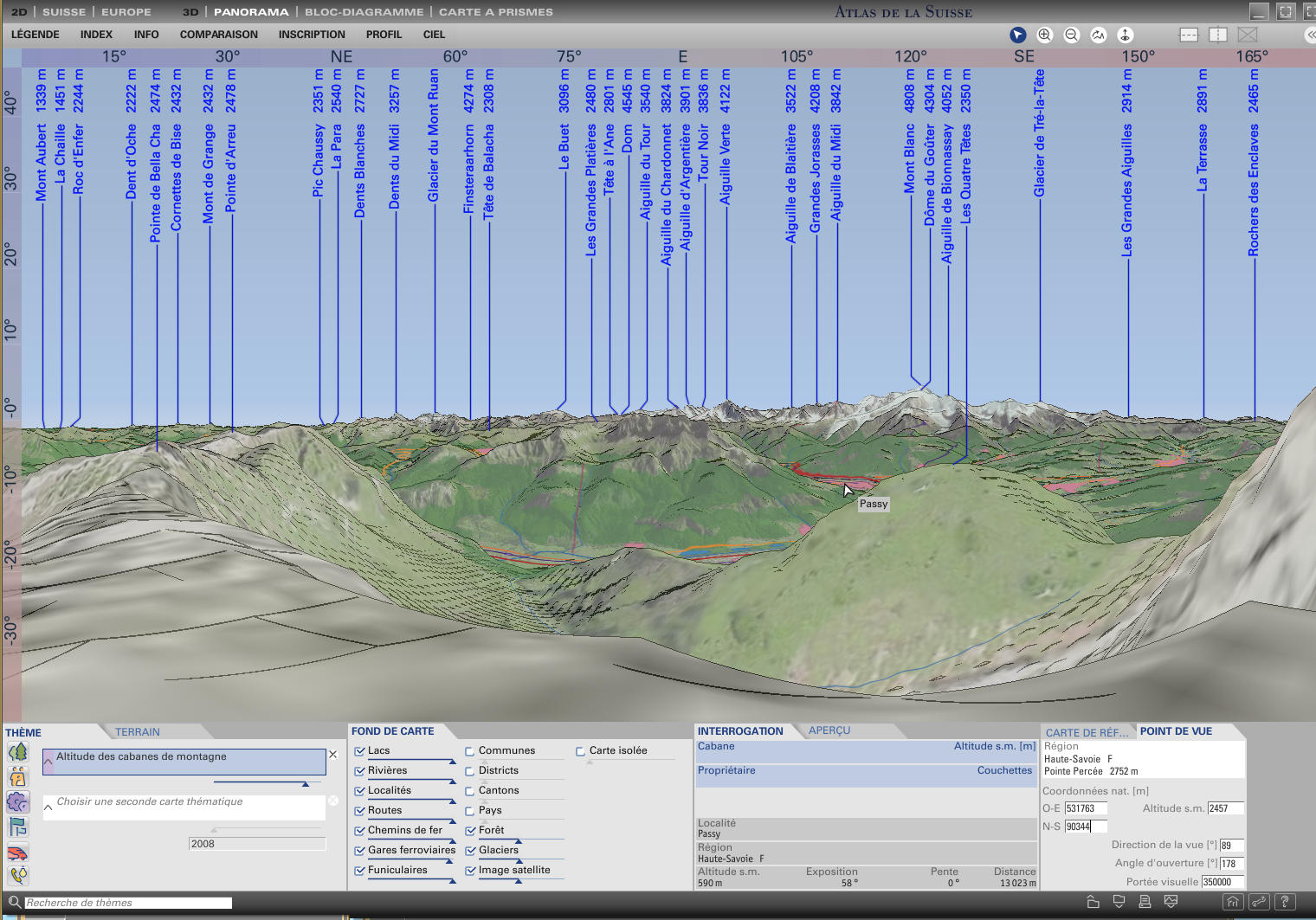The width and height of the screenshot is (1316, 920).
Task: Switch to BLOC-DIAGRAMME view mode
Action: [364, 12]
